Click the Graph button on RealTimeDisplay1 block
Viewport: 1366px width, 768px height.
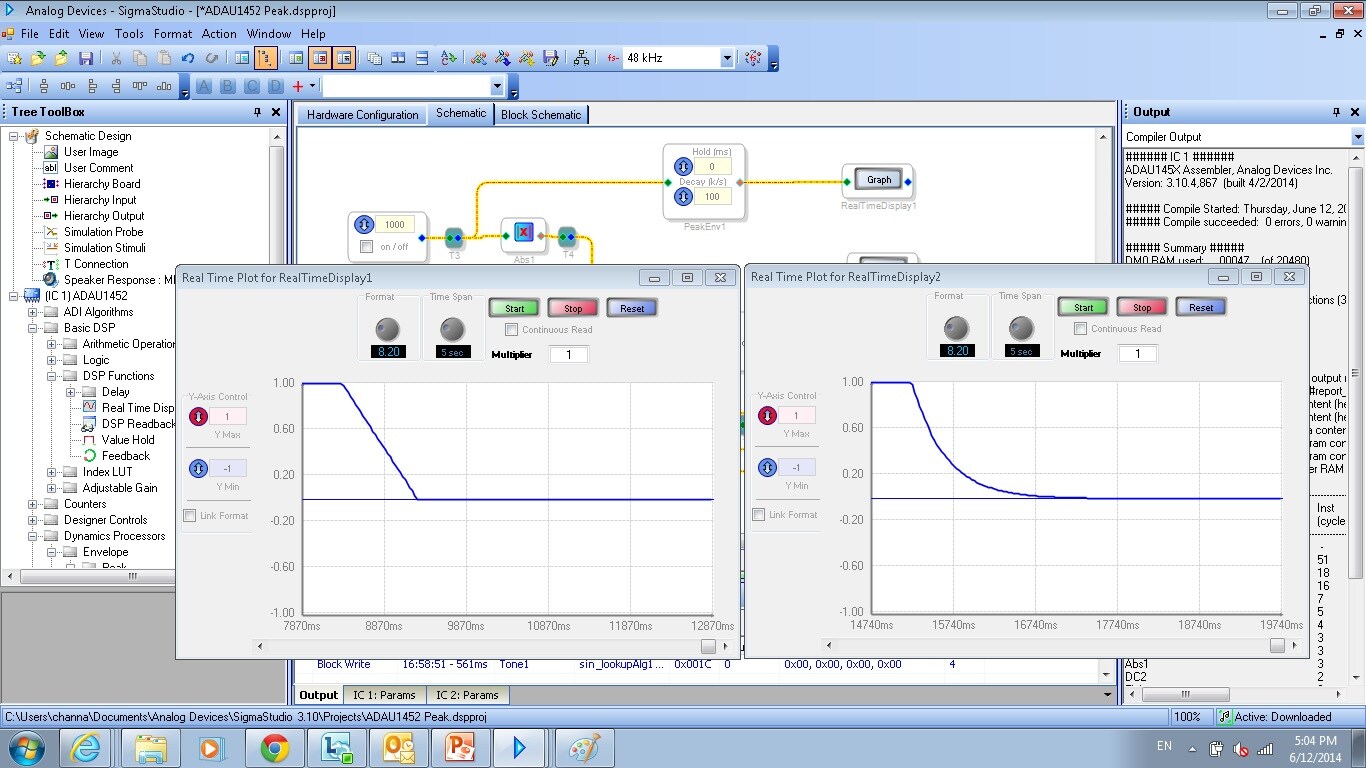(879, 180)
